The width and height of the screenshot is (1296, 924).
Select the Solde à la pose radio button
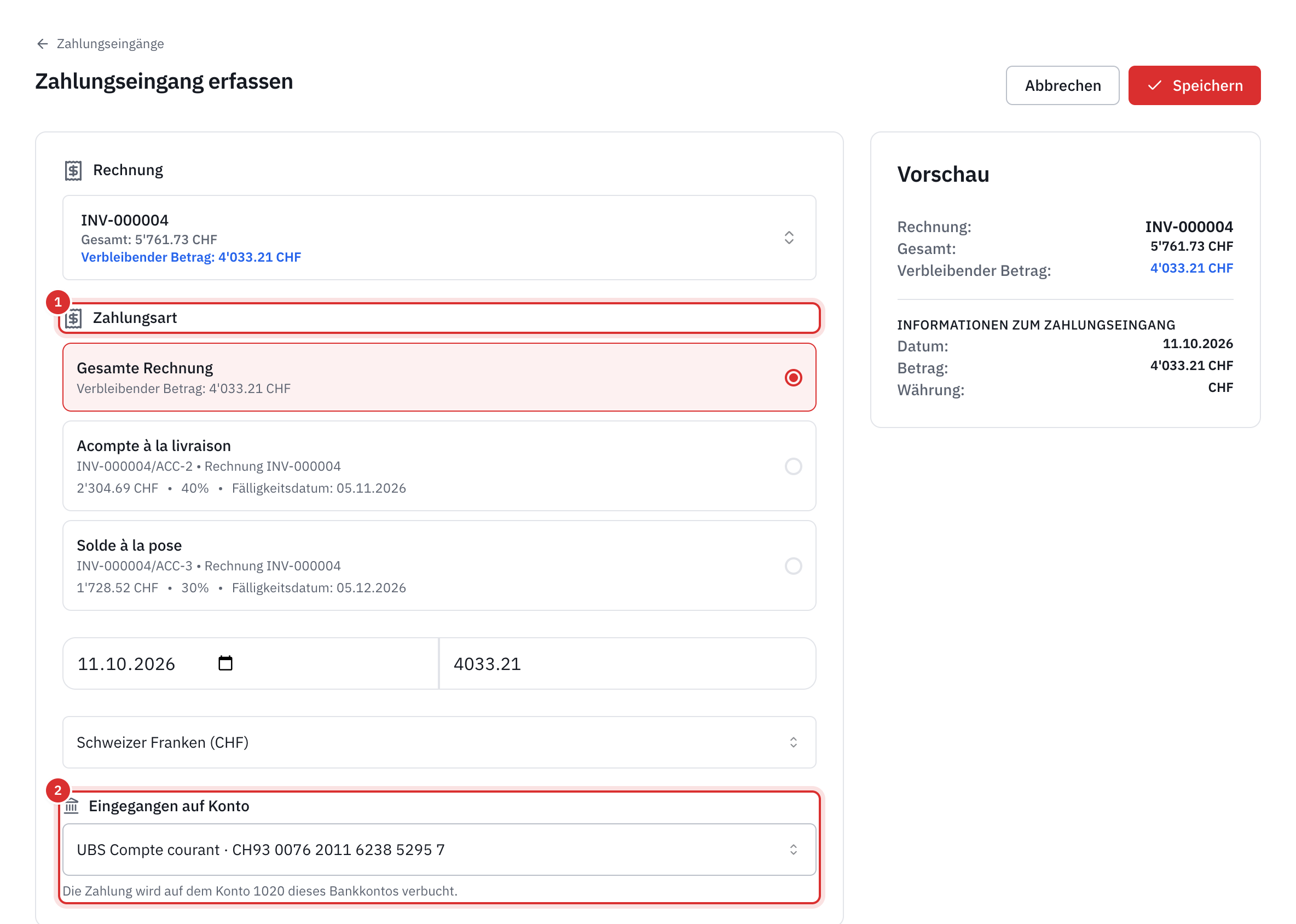click(x=792, y=565)
